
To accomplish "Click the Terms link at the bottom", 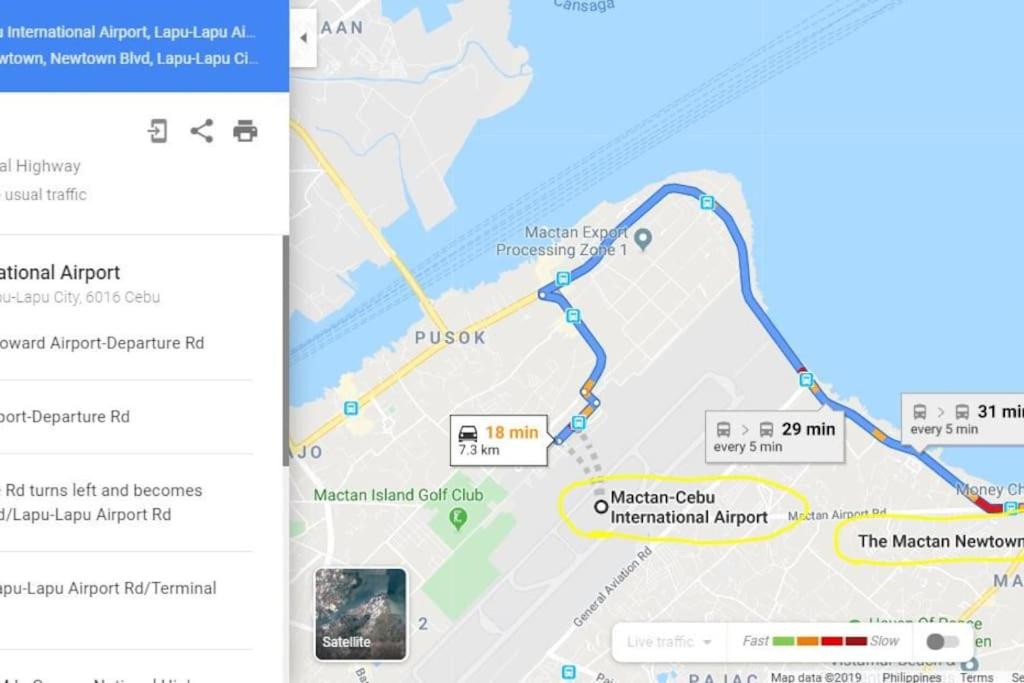I will click(x=976, y=677).
